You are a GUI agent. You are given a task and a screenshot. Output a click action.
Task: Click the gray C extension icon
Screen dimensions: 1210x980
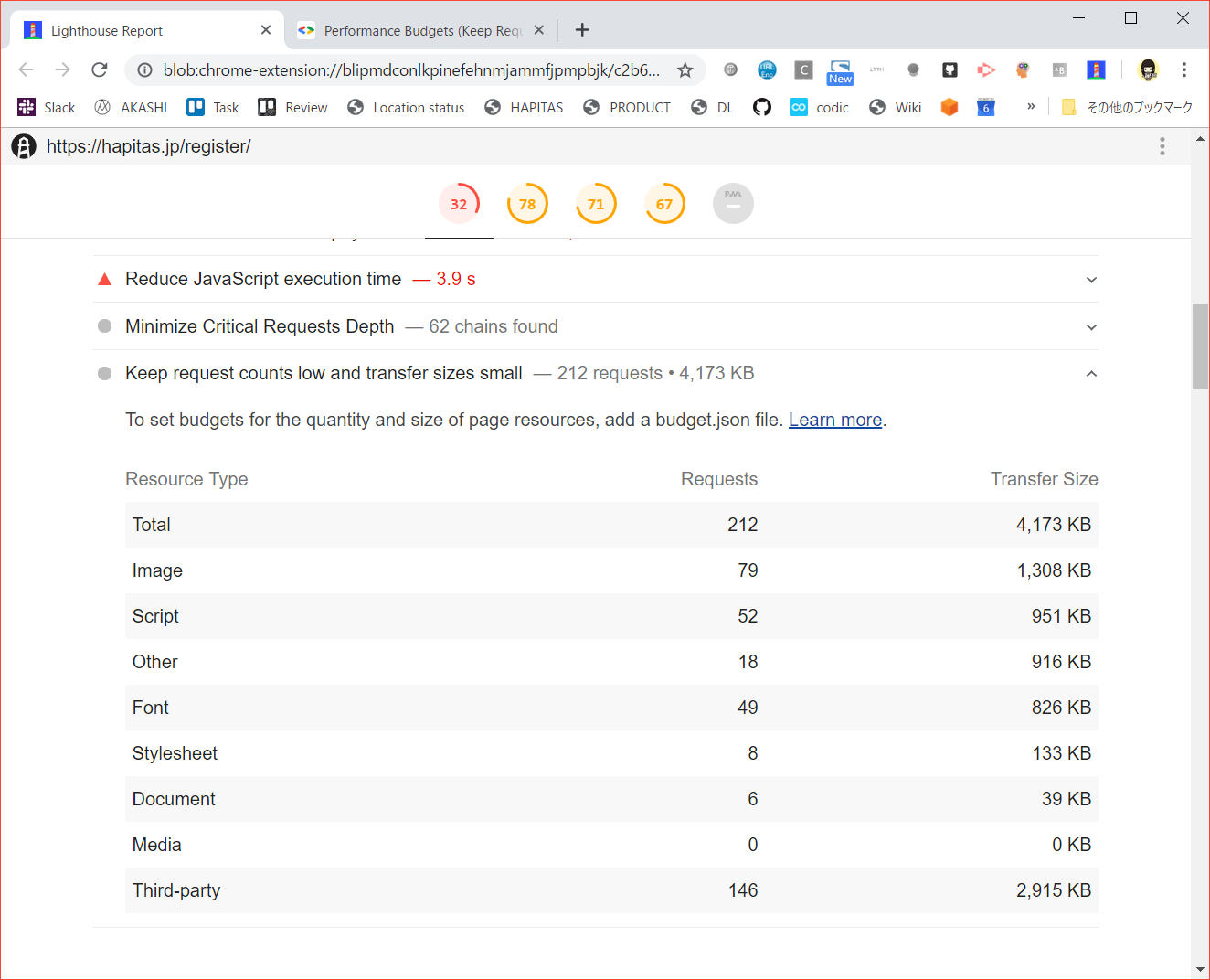(x=803, y=70)
